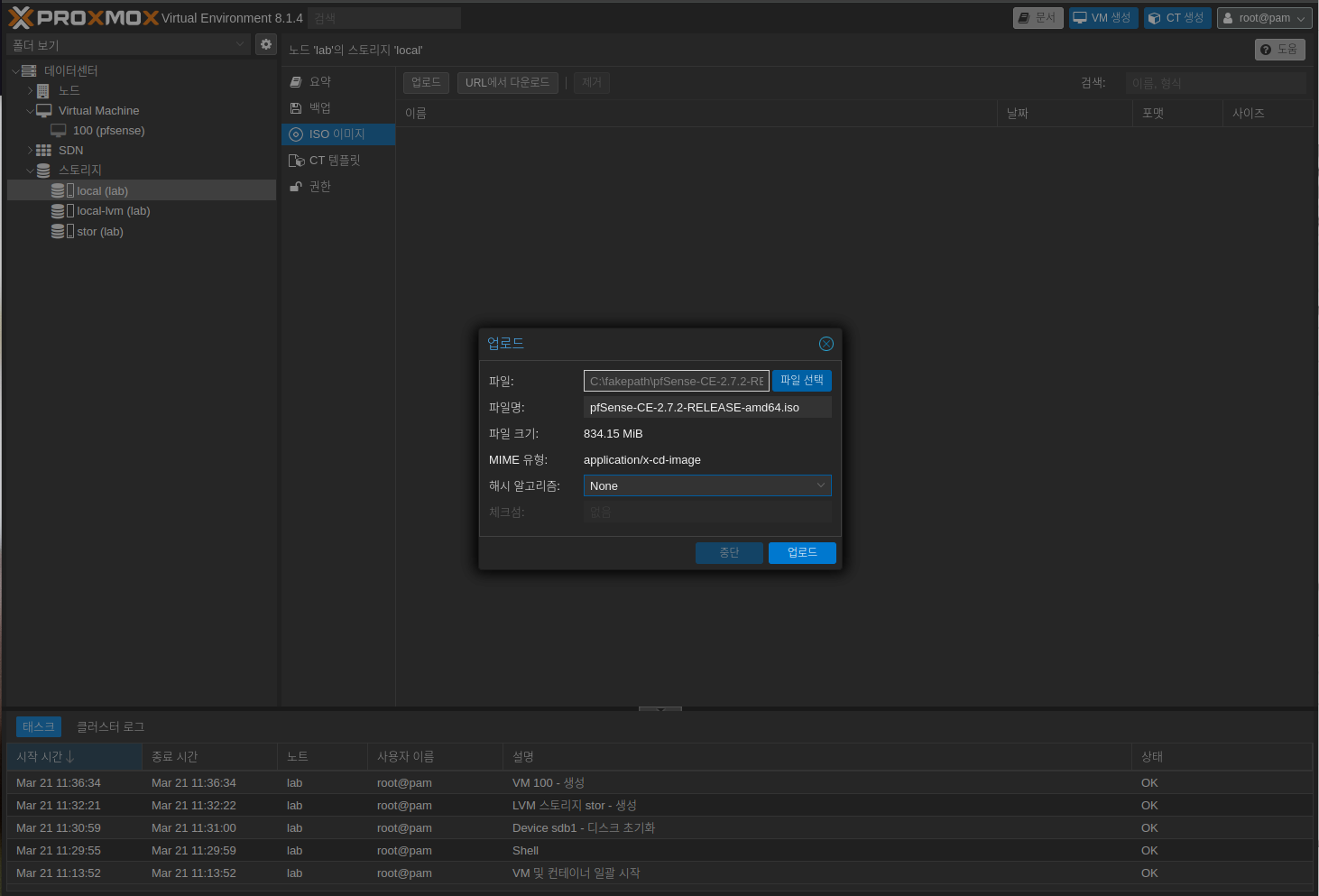Click the Create CT button
1319x896 pixels.
point(1177,18)
